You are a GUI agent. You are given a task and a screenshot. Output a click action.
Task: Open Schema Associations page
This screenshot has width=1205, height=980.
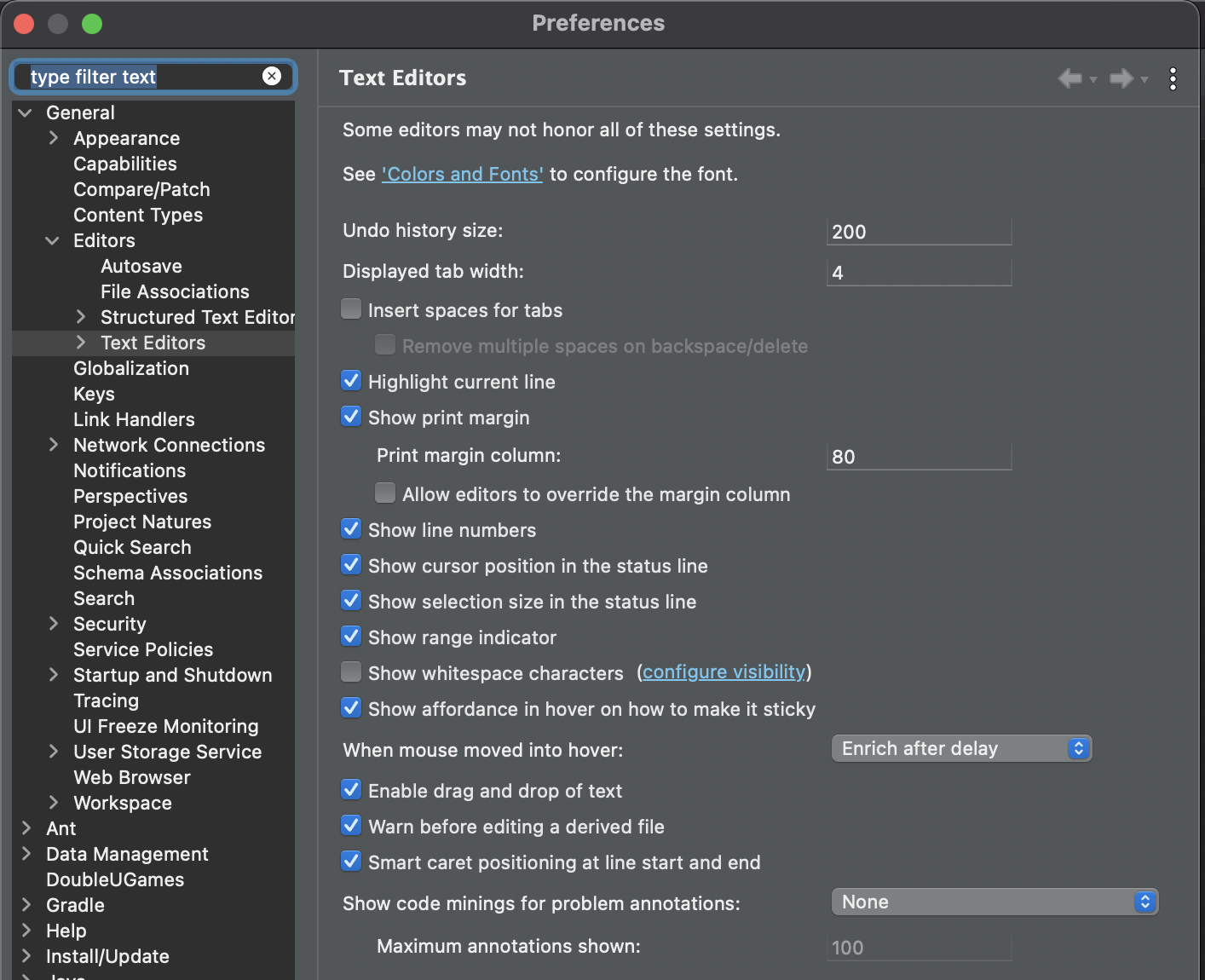click(x=168, y=573)
